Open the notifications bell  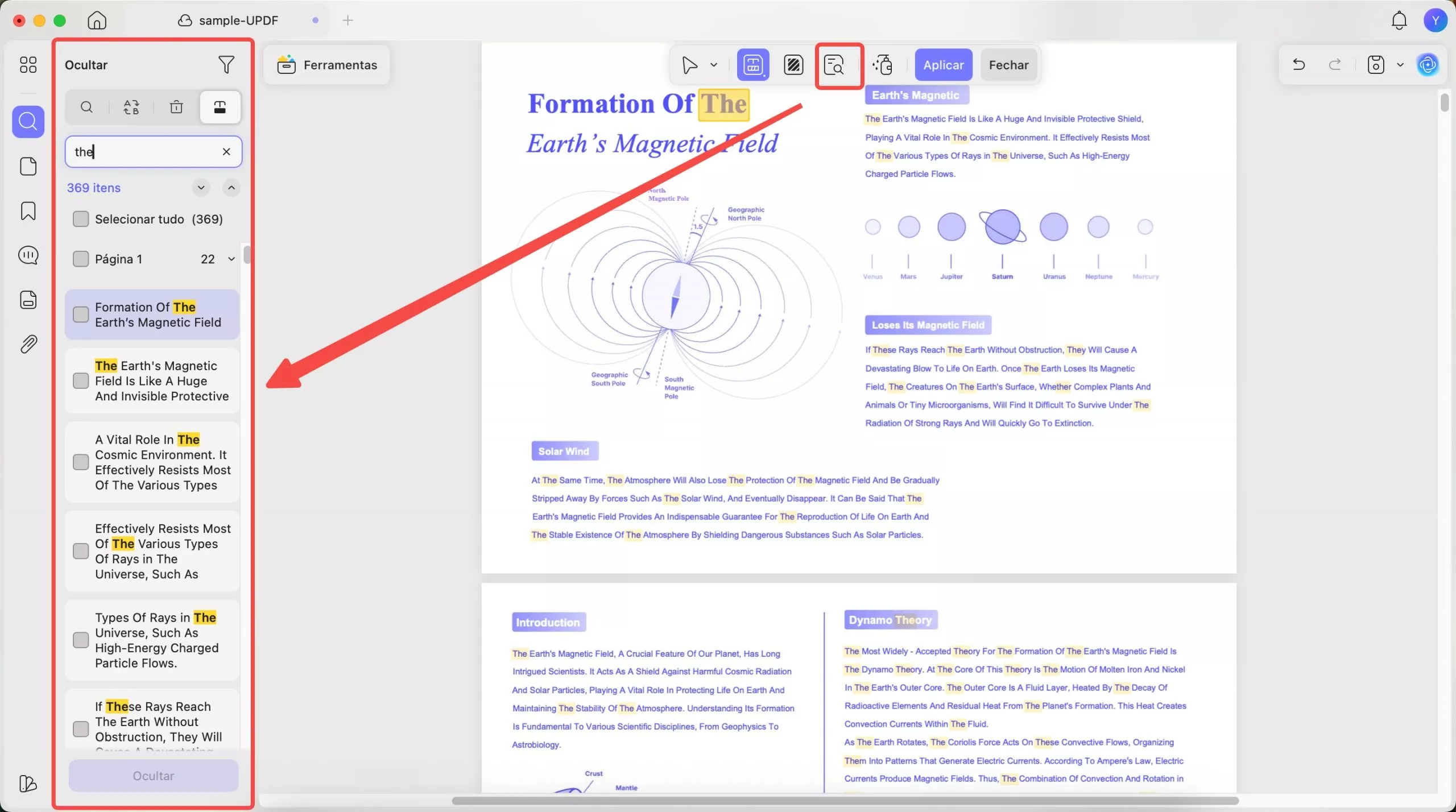pos(1399,20)
